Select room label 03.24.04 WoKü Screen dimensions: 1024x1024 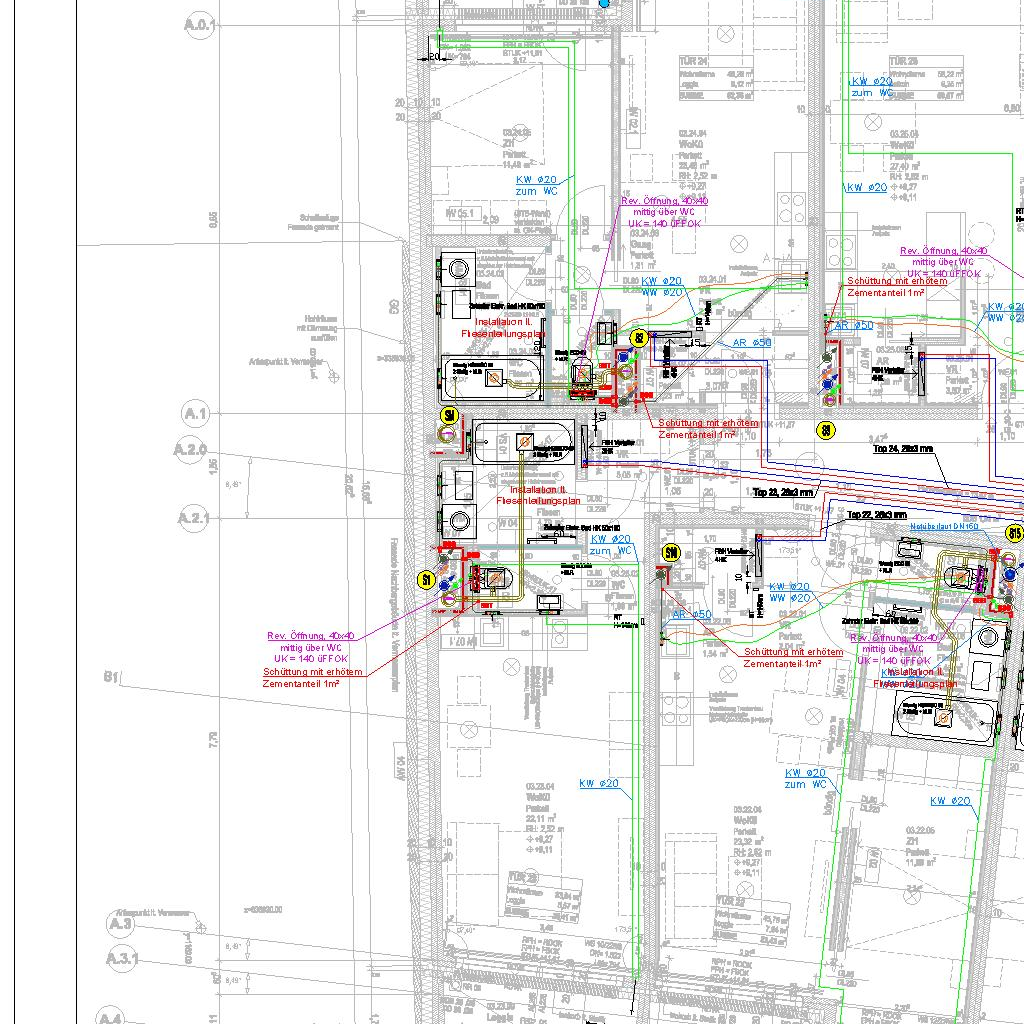pos(692,138)
